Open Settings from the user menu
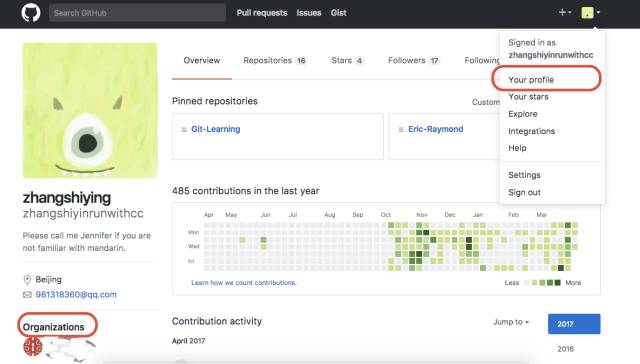This screenshot has width=640, height=364. (x=524, y=175)
